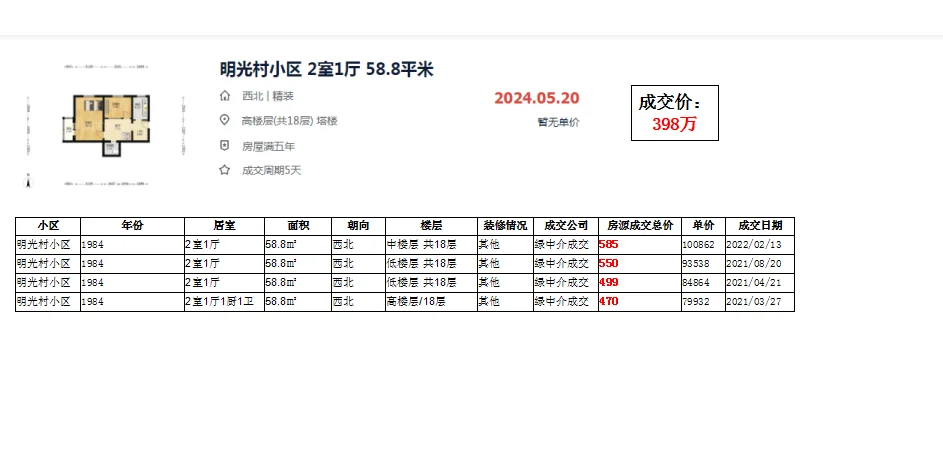Click 绿中介成交 in the 585 row
The height and width of the screenshot is (471, 943).
coord(565,245)
